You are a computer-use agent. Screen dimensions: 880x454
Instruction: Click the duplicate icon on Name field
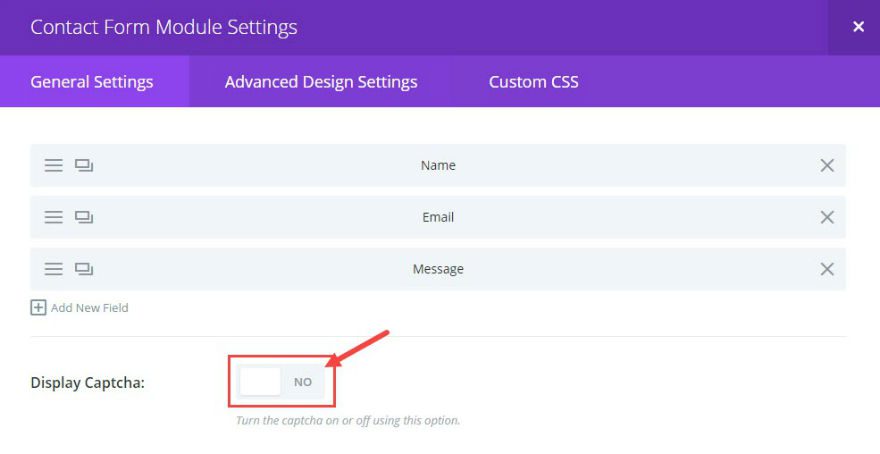tap(84, 165)
